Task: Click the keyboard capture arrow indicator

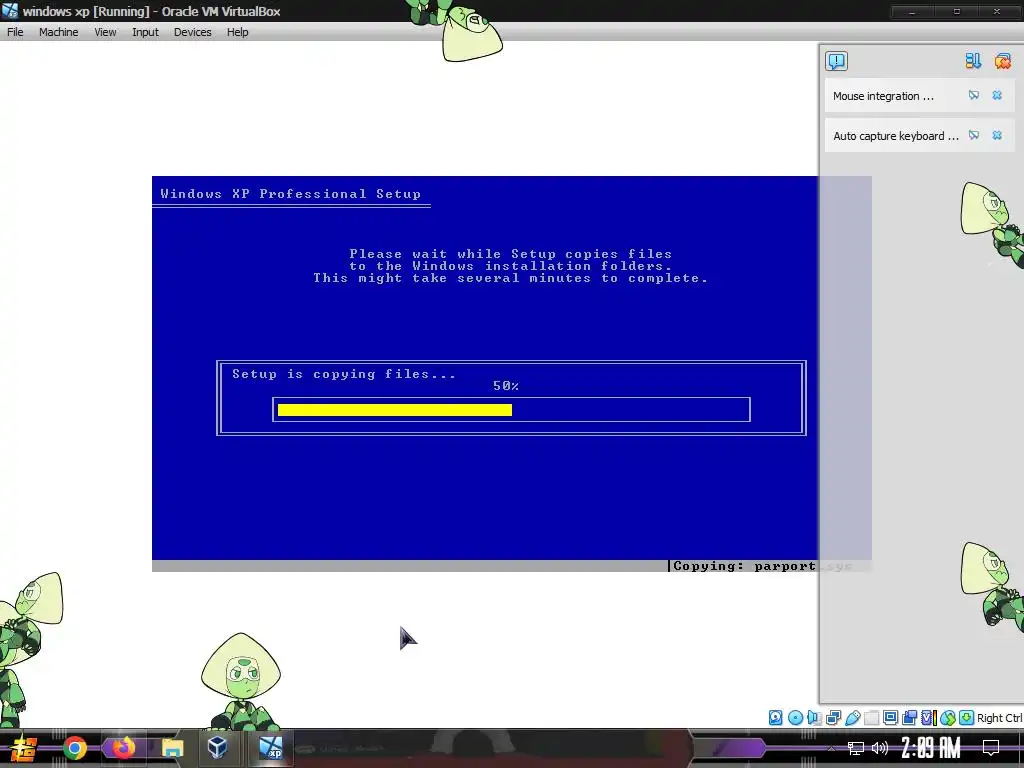Action: click(967, 718)
